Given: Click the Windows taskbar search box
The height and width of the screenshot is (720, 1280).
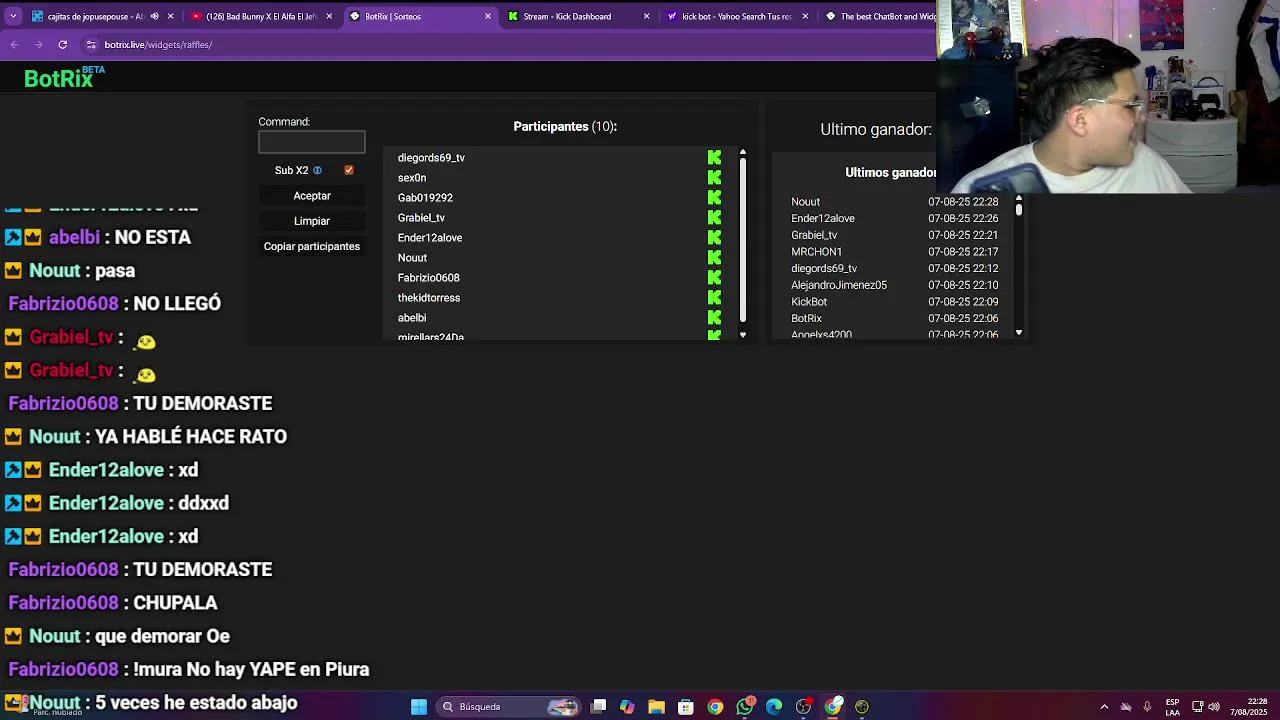Looking at the screenshot, I should pyautogui.click(x=510, y=707).
